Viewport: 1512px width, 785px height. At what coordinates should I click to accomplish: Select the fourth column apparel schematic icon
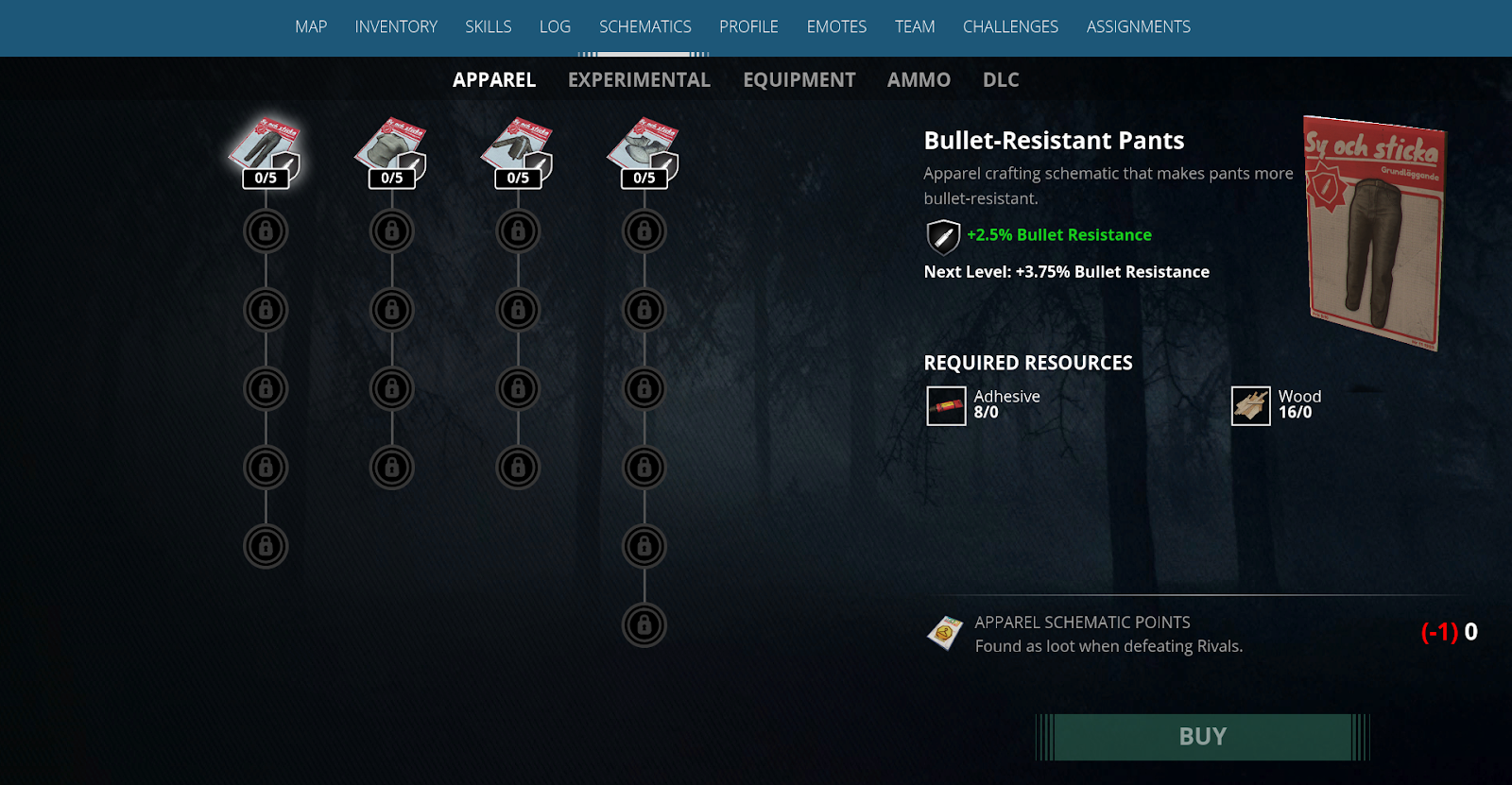point(644,151)
